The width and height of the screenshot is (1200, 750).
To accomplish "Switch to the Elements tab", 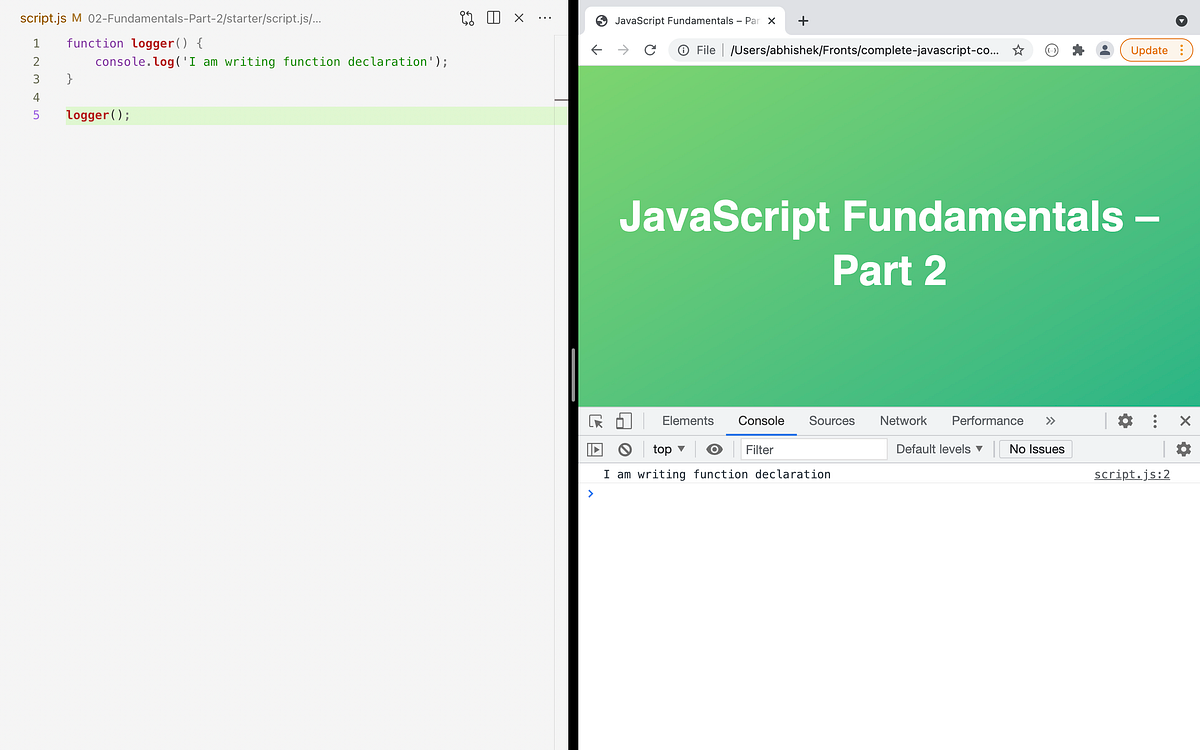I will point(687,421).
